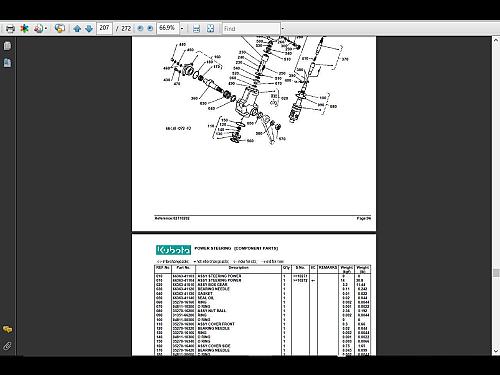This screenshot has width=500, height=375.
Task: Click the Sign and secure toolbar icon
Action: point(38,29)
